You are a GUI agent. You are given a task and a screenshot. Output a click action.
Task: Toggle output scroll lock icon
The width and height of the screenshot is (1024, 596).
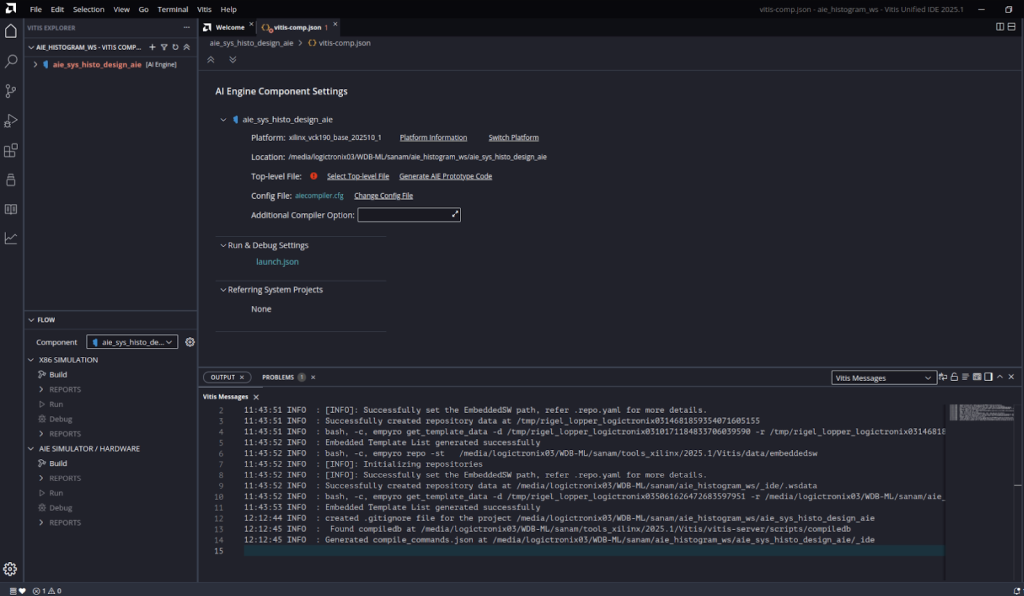click(x=954, y=377)
